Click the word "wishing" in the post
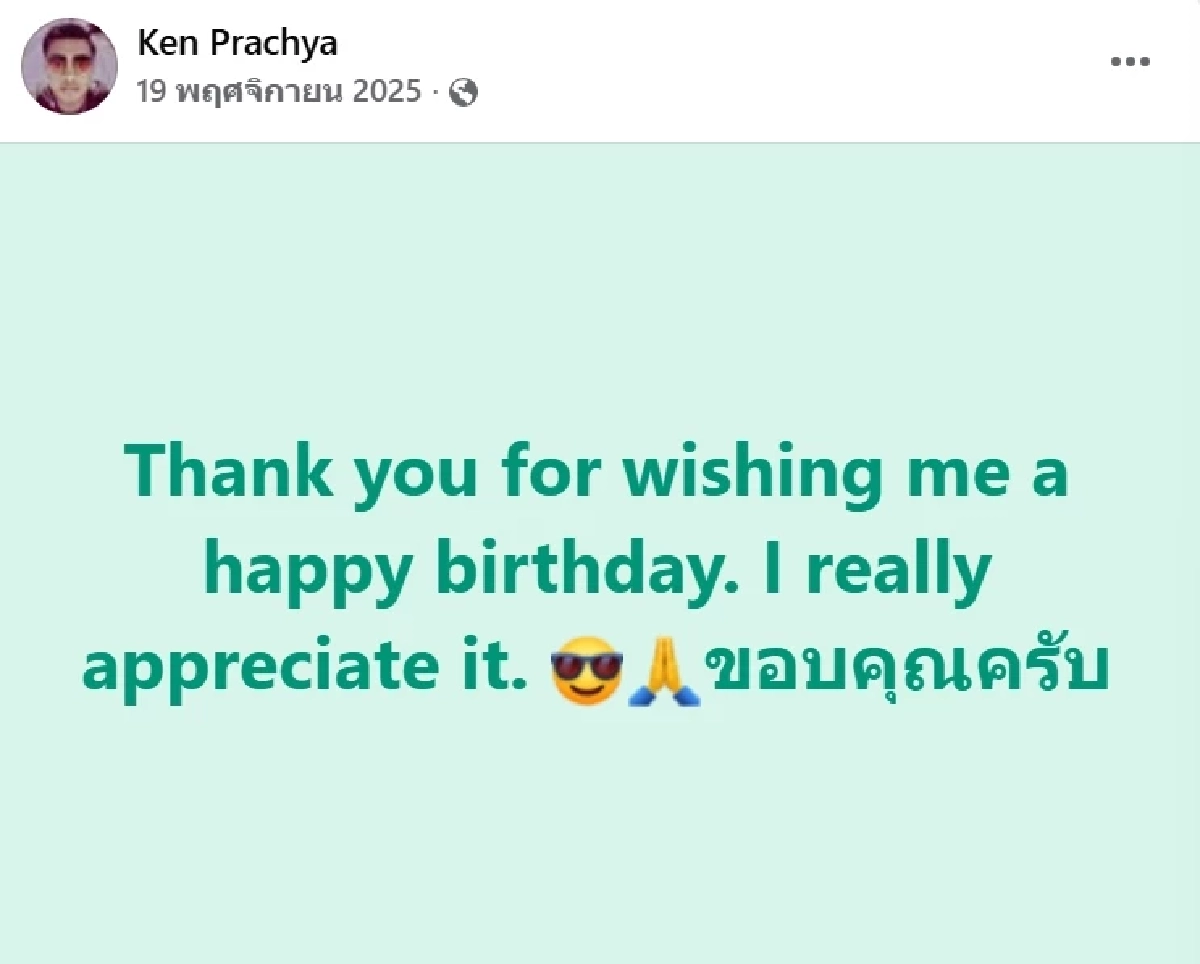 pyautogui.click(x=750, y=472)
